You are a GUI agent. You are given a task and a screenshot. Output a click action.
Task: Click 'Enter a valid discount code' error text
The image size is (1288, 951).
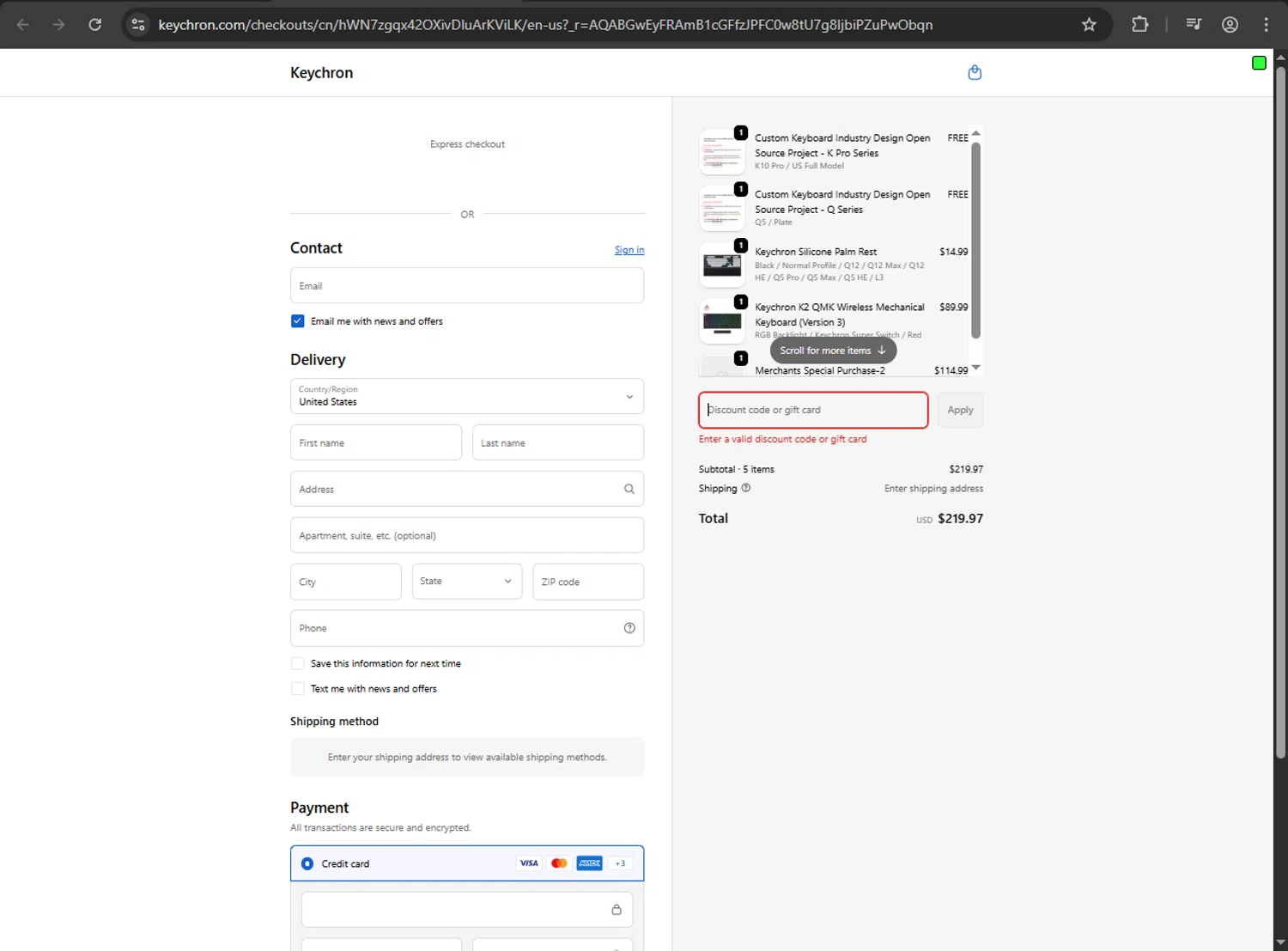(x=782, y=439)
